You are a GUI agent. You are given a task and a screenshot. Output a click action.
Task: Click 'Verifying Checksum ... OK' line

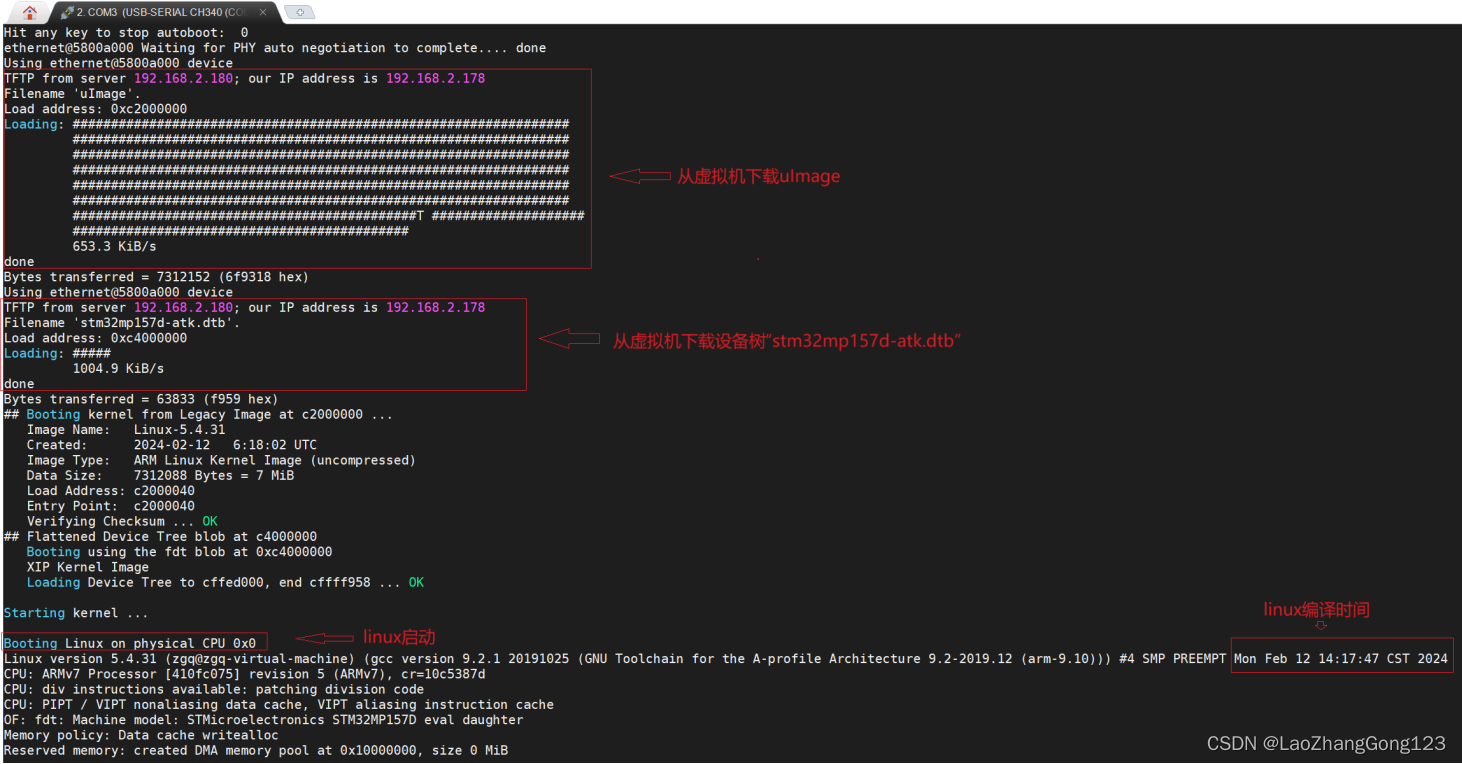pyautogui.click(x=122, y=521)
